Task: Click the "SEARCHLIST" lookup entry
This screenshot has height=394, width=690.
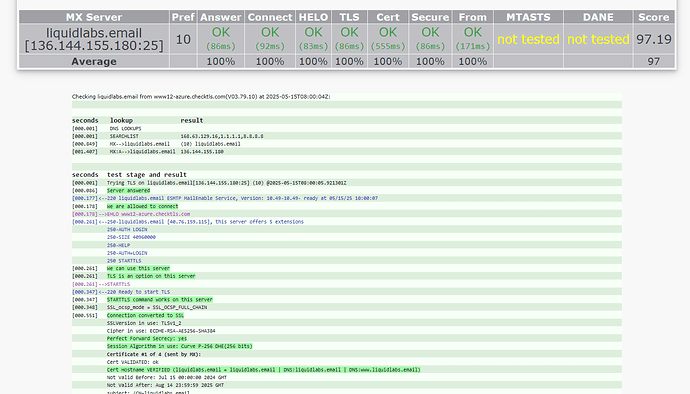Action: 124,136
